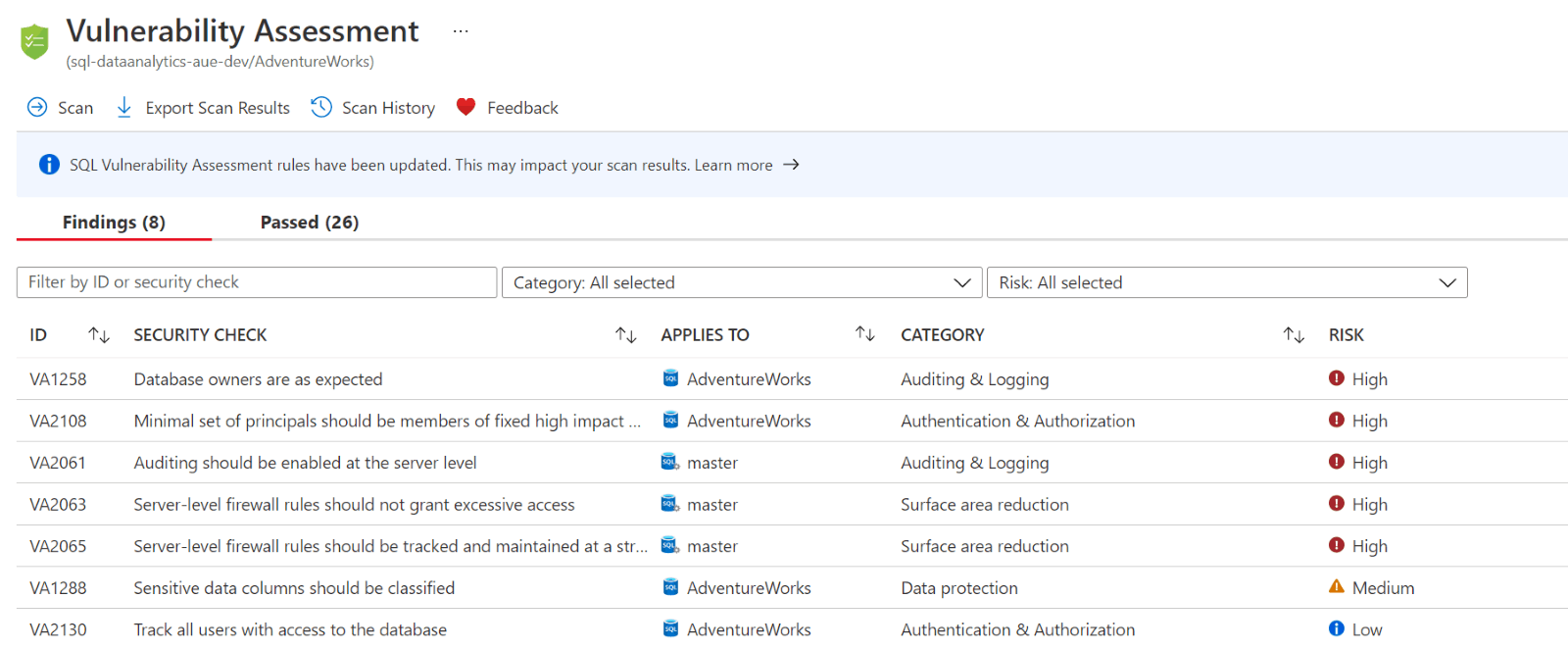Click master database icon in VA2063 row

coord(670,504)
